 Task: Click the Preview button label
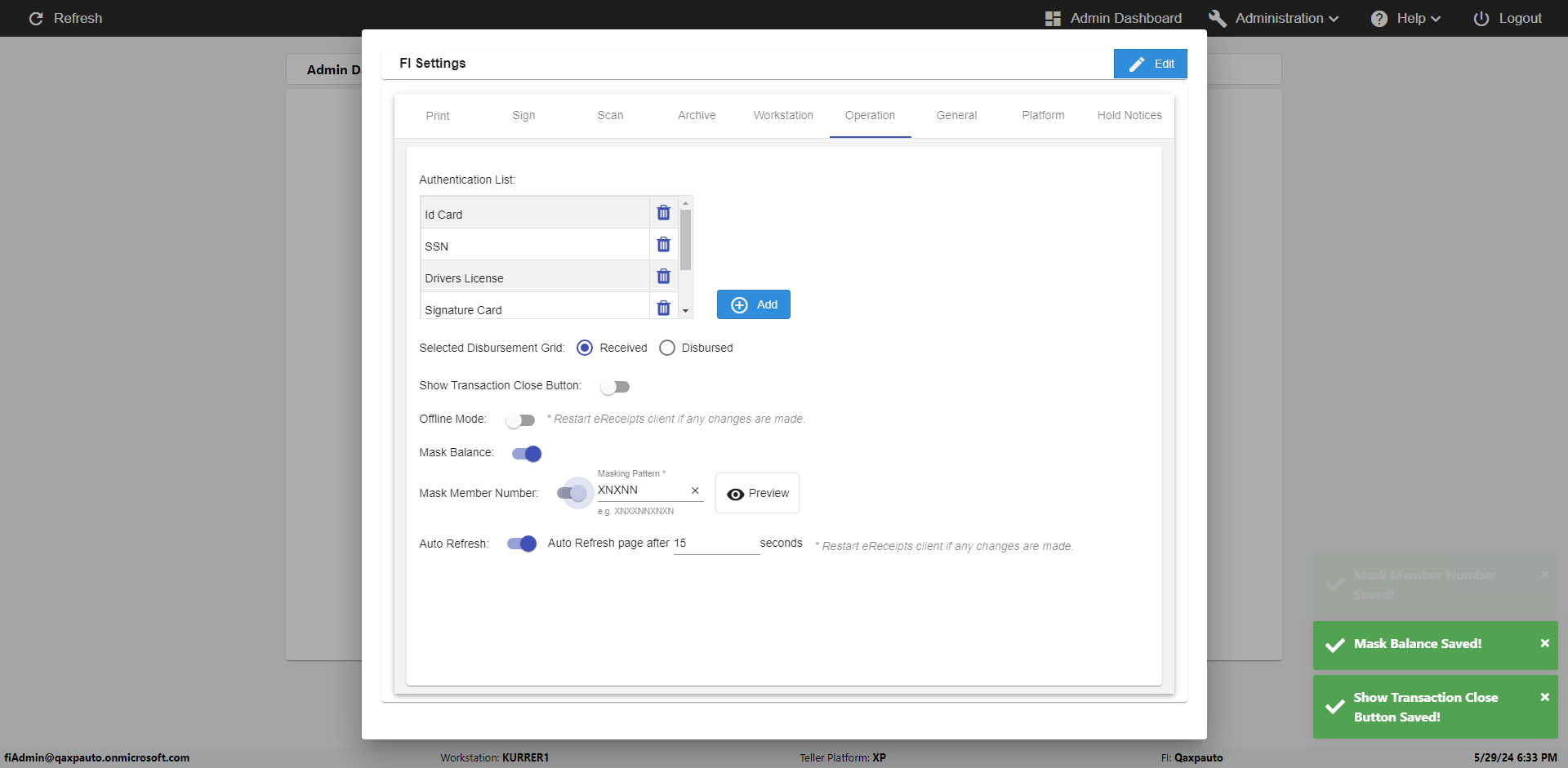click(x=768, y=493)
